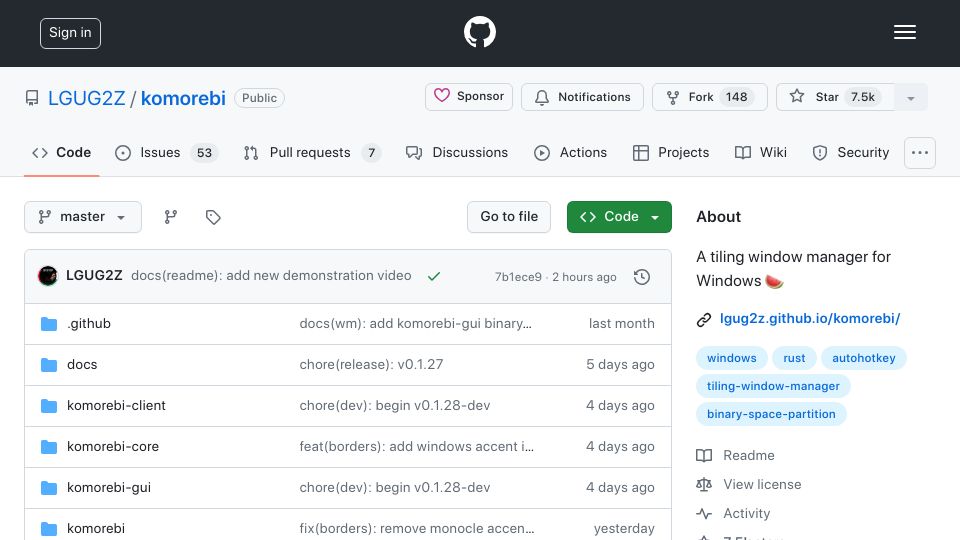View commit history clock icon

[642, 277]
